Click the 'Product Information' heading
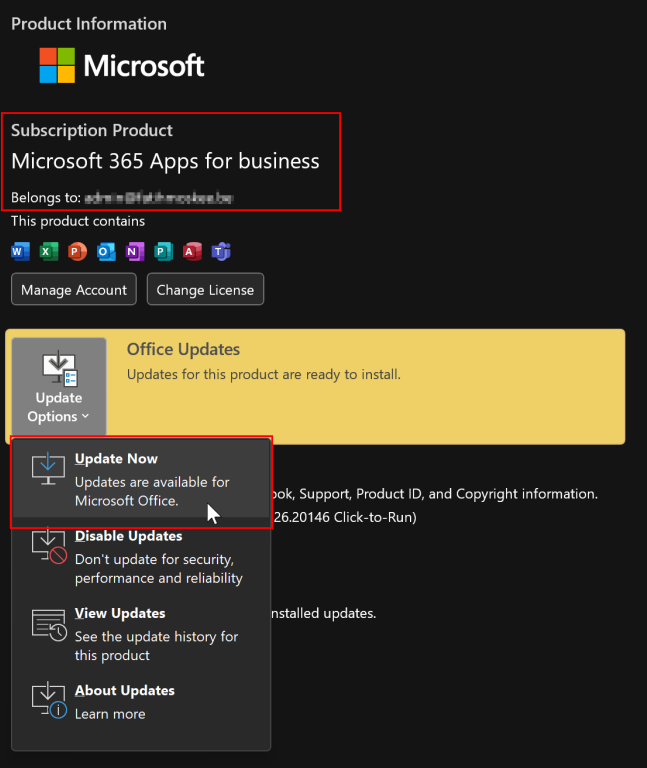Screen dimensions: 647x768 coord(89,24)
